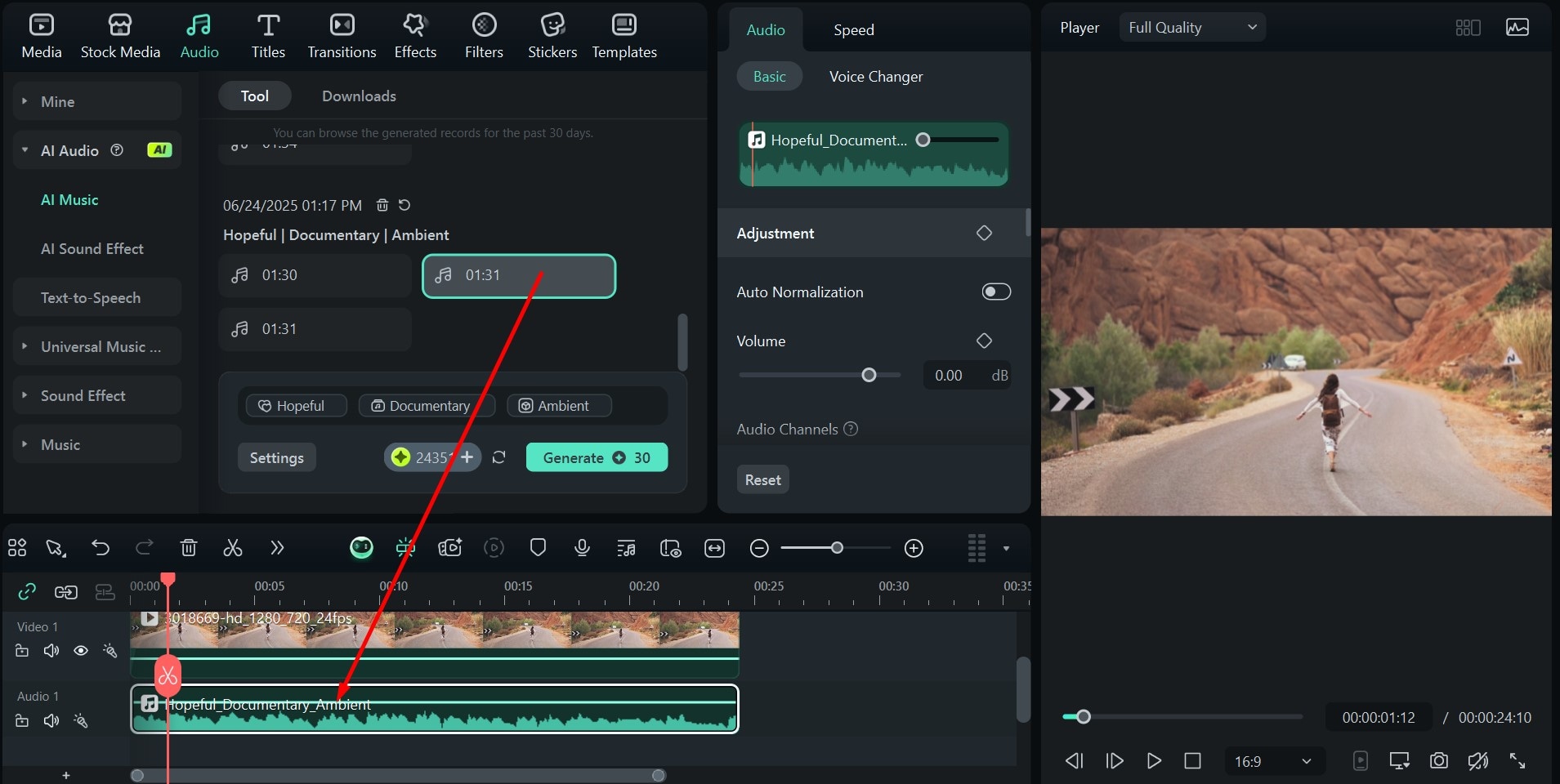
Task: Reset the audio settings
Action: 762,479
